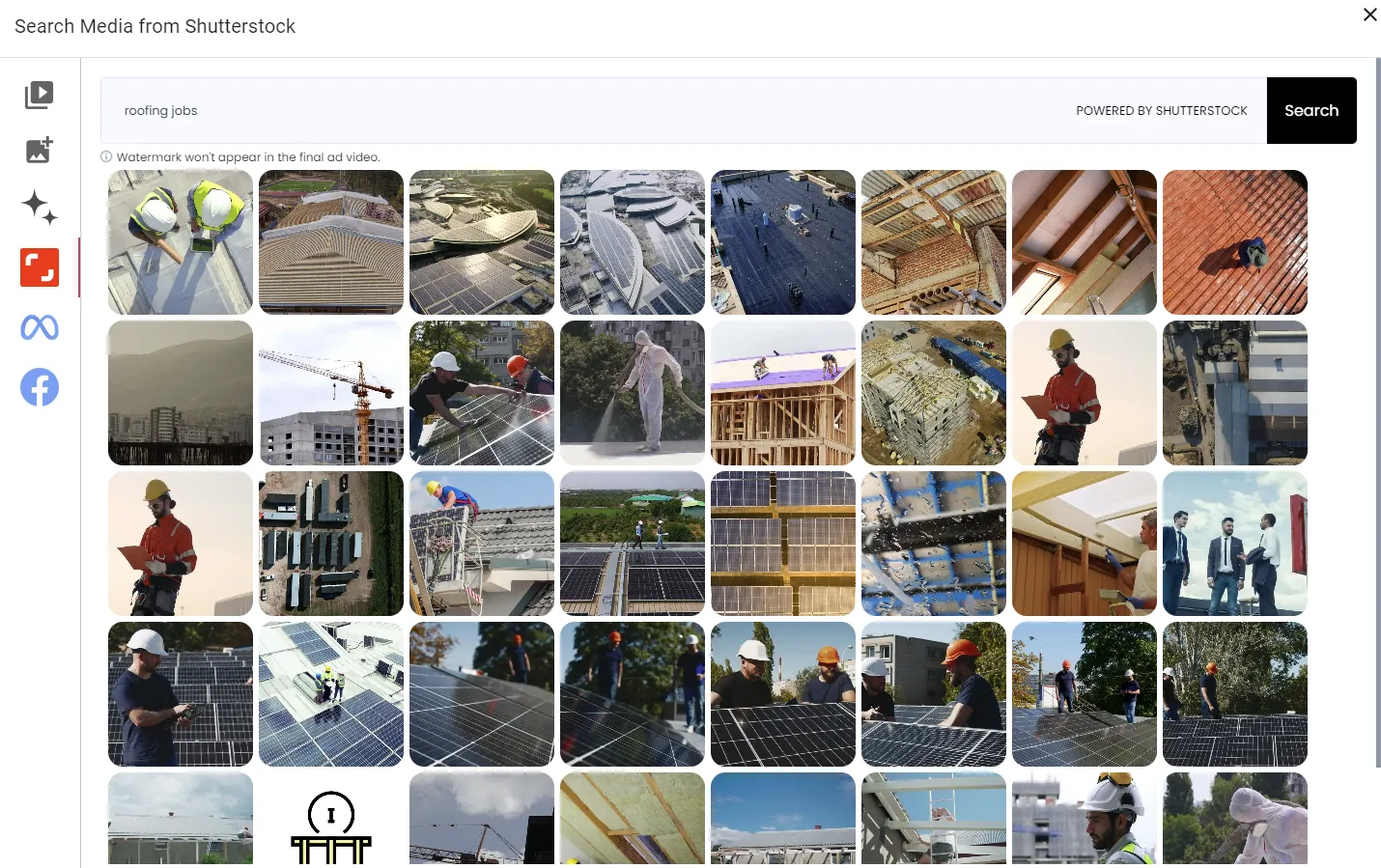The height and width of the screenshot is (868, 1381).
Task: Open the video library sidebar icon
Action: point(40,95)
